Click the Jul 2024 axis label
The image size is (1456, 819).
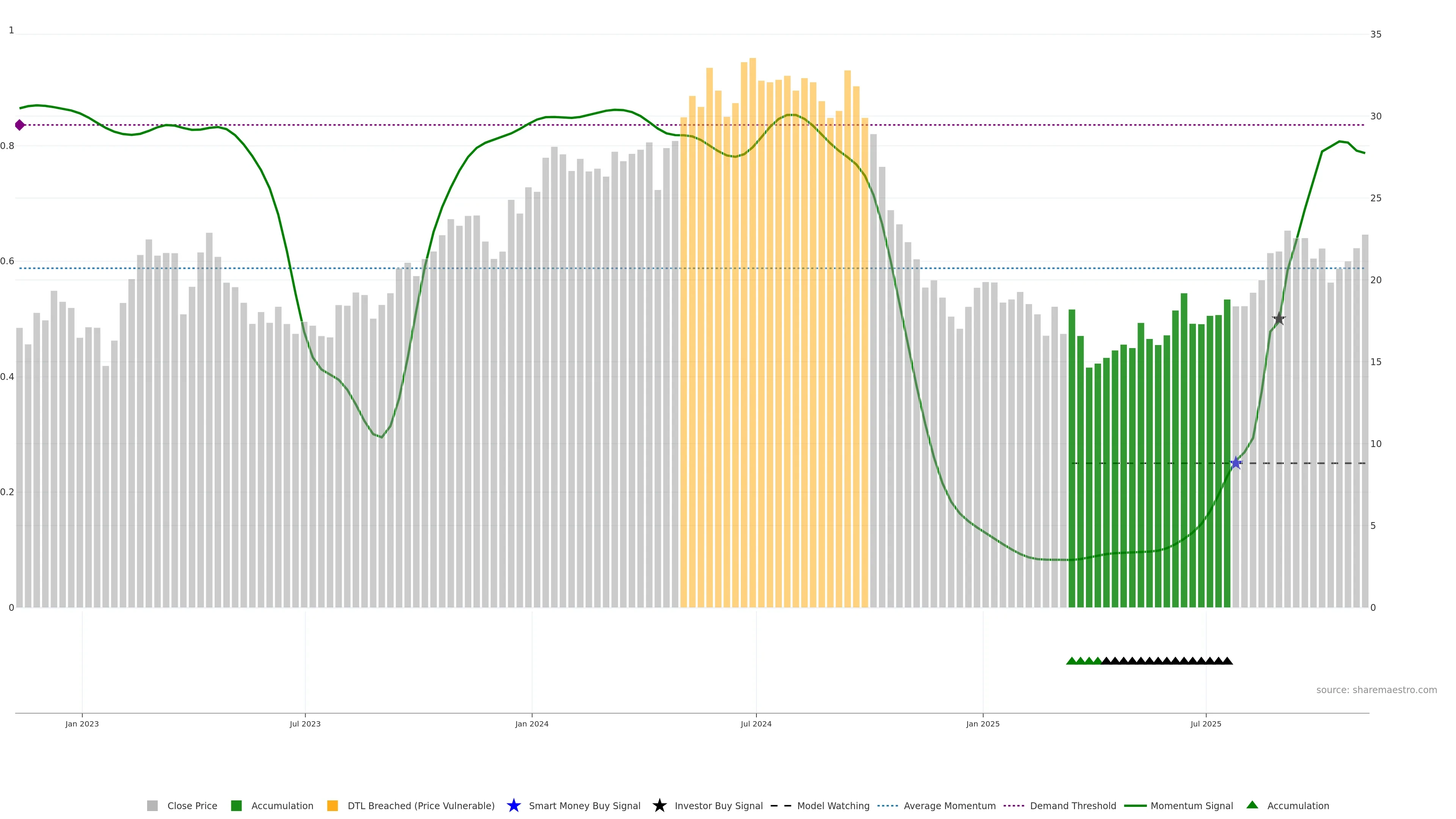[756, 723]
